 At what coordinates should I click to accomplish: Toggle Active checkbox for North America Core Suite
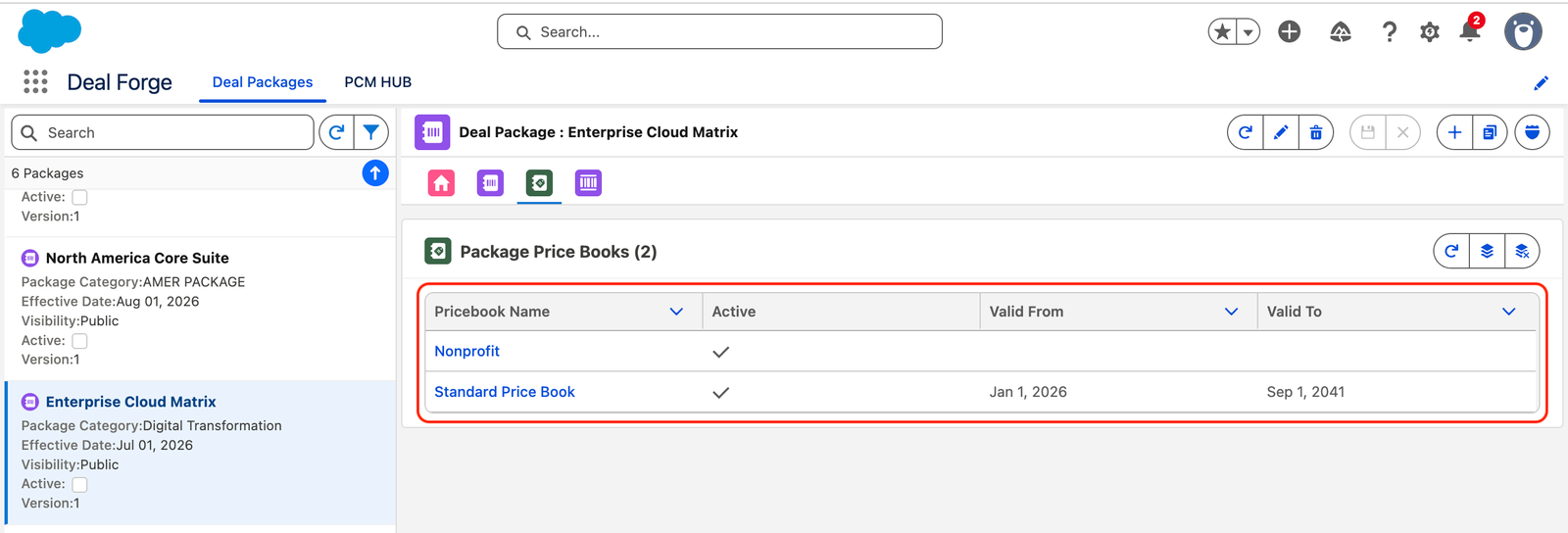[x=80, y=341]
